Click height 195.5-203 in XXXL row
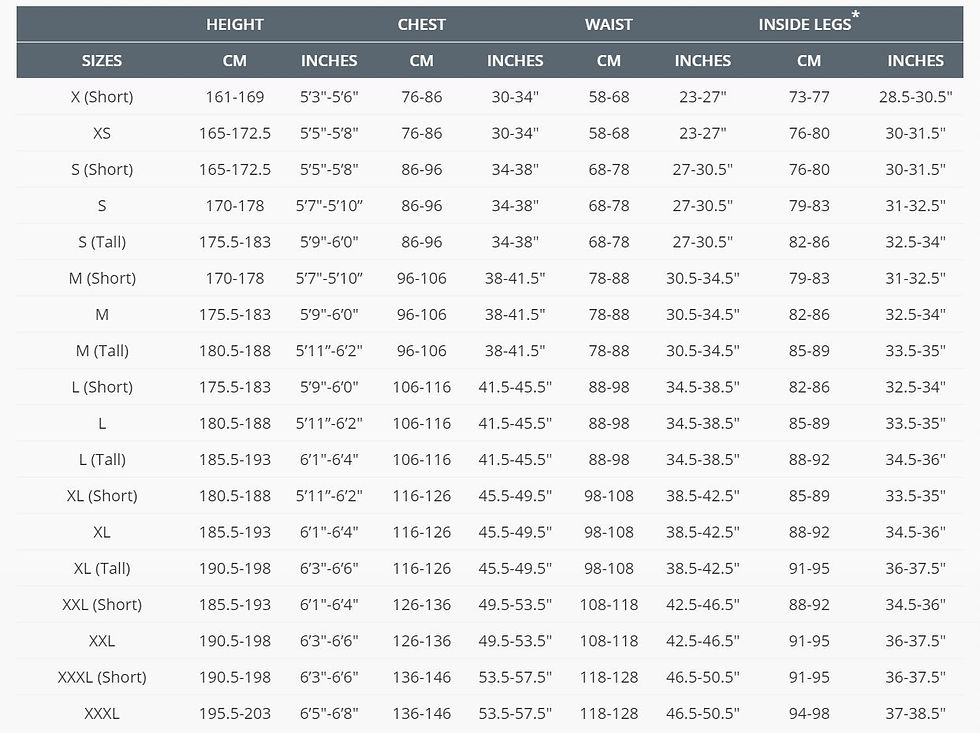Image resolution: width=980 pixels, height=733 pixels. point(234,713)
